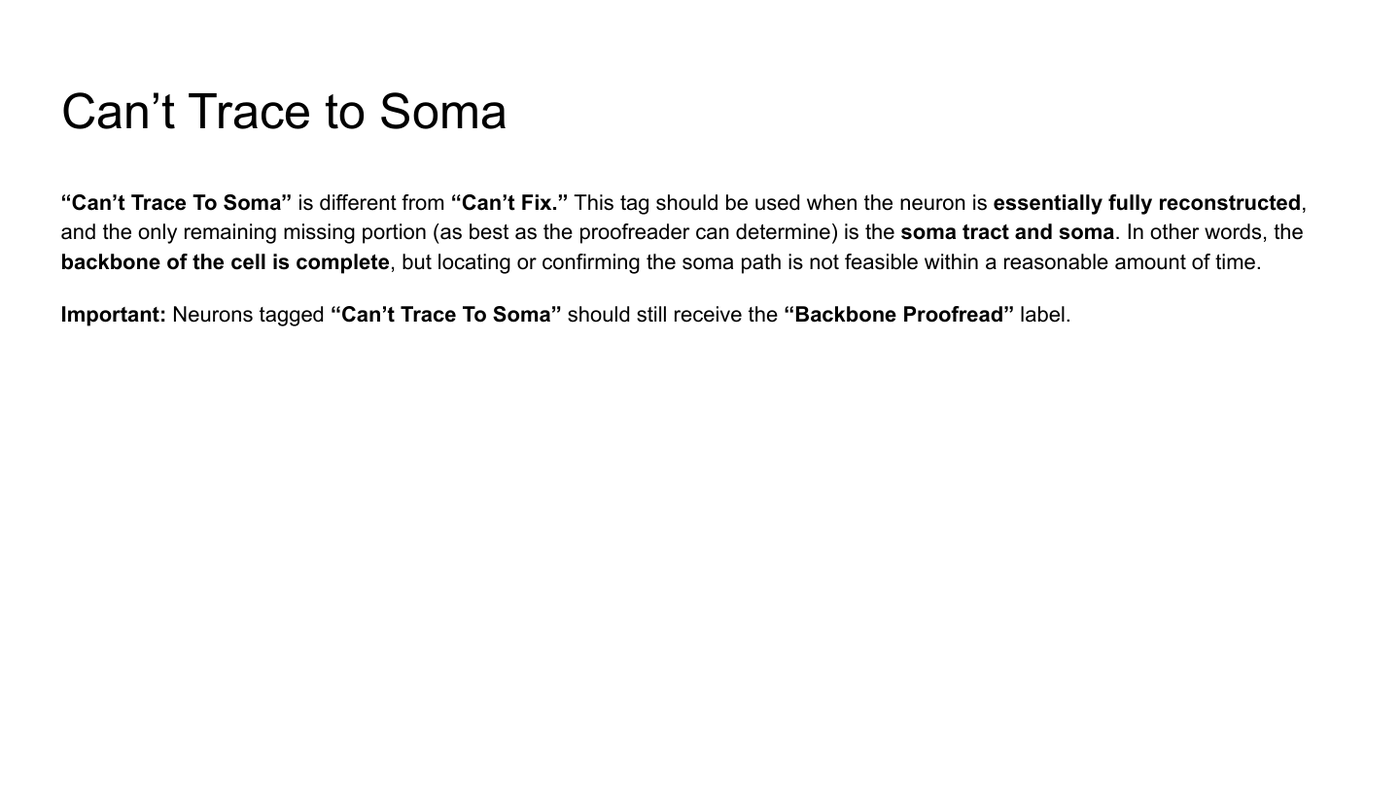Click the slide title 'Can't Trace to Soma'

point(284,111)
